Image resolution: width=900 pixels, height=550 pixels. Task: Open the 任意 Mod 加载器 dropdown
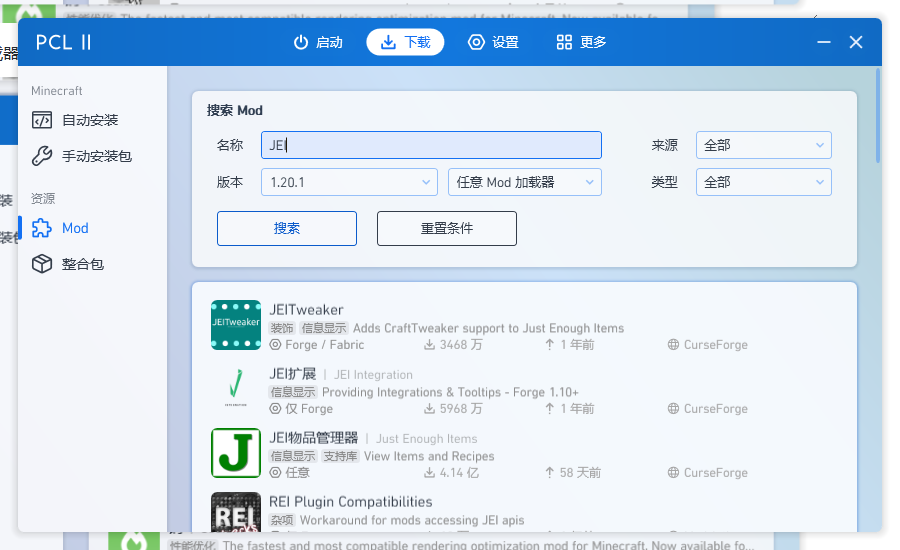point(524,182)
